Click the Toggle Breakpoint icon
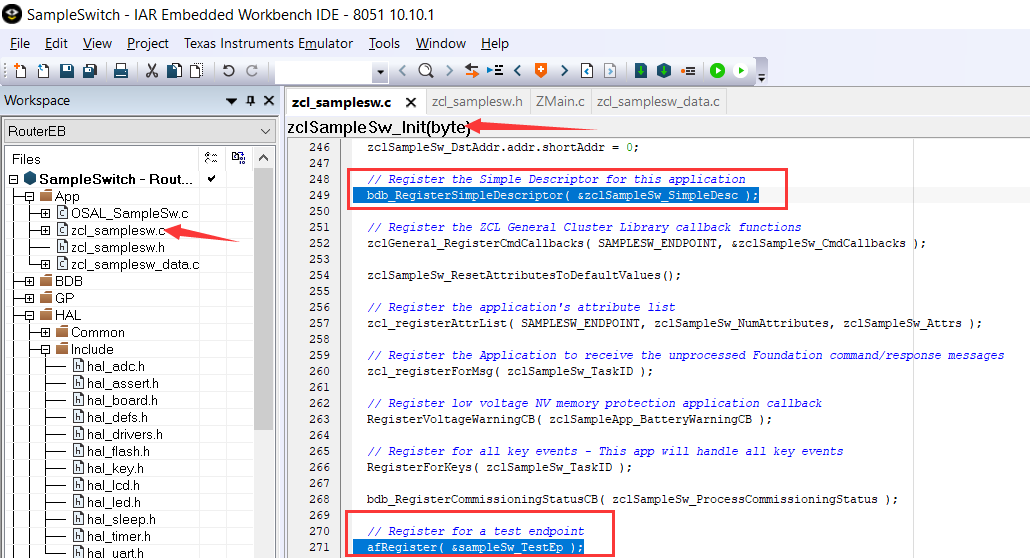This screenshot has height=558, width=1030. (688, 70)
